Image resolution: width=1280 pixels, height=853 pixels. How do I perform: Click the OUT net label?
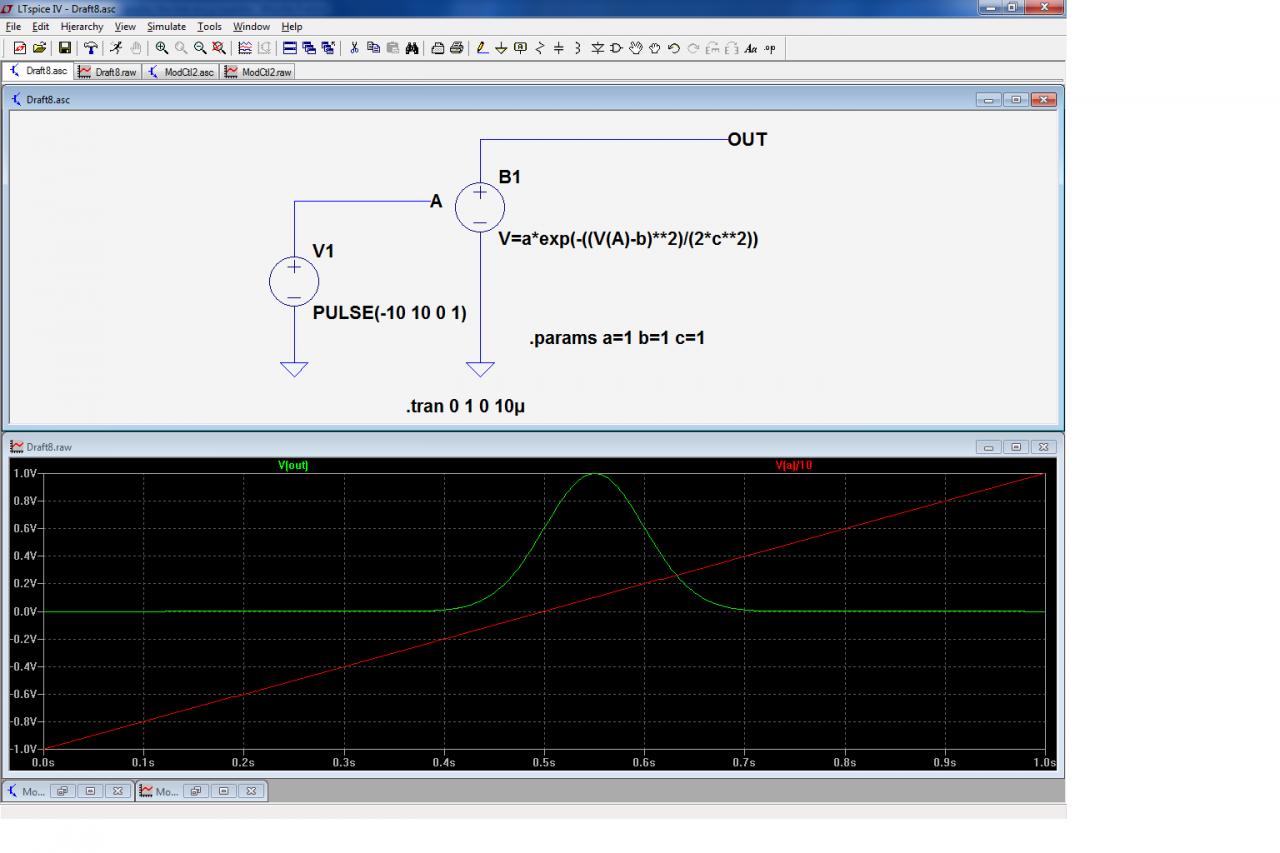747,140
